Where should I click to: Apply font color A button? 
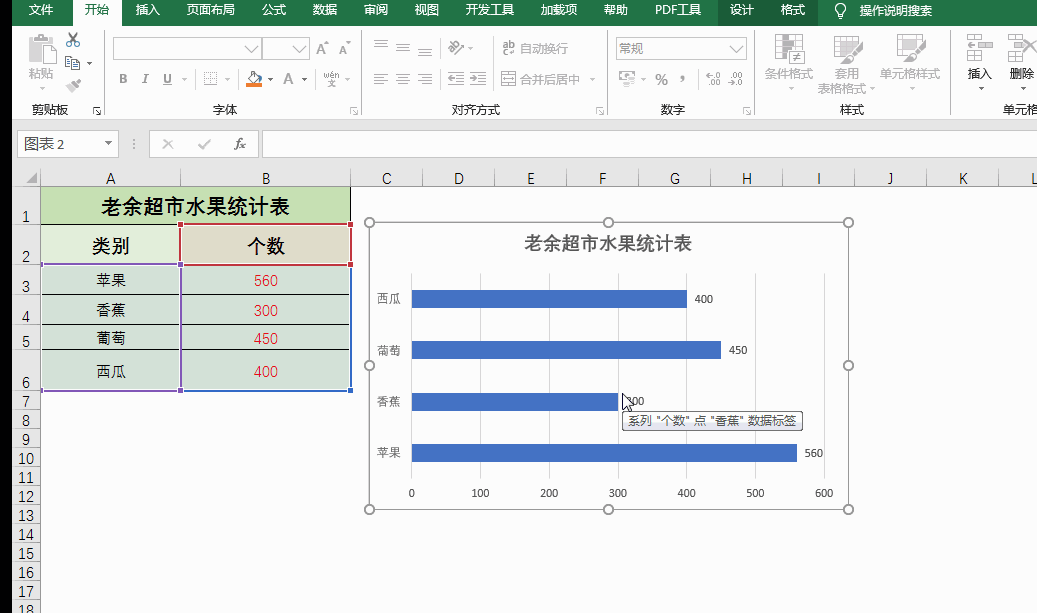288,79
